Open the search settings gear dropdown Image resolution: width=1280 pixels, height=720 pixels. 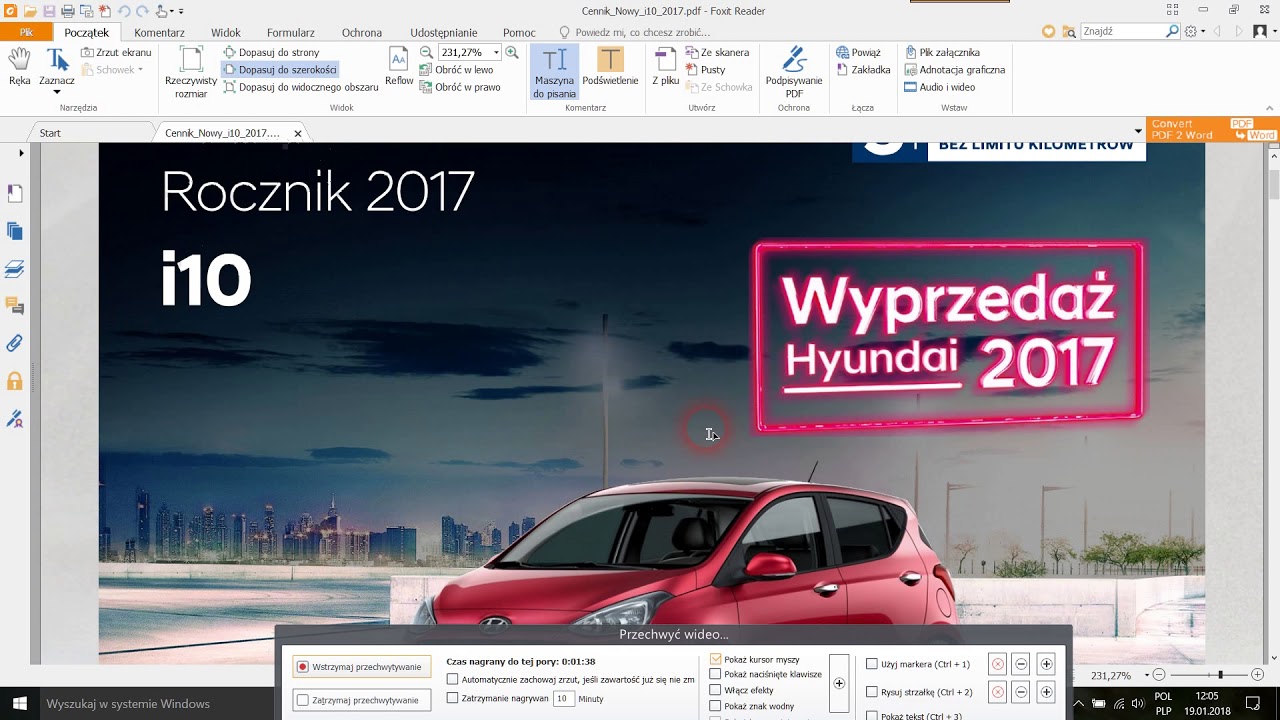point(1194,32)
